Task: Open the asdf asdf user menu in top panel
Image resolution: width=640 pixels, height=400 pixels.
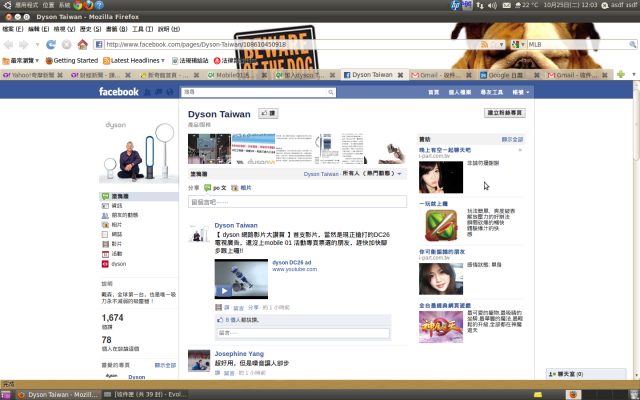Action: pyautogui.click(x=619, y=5)
